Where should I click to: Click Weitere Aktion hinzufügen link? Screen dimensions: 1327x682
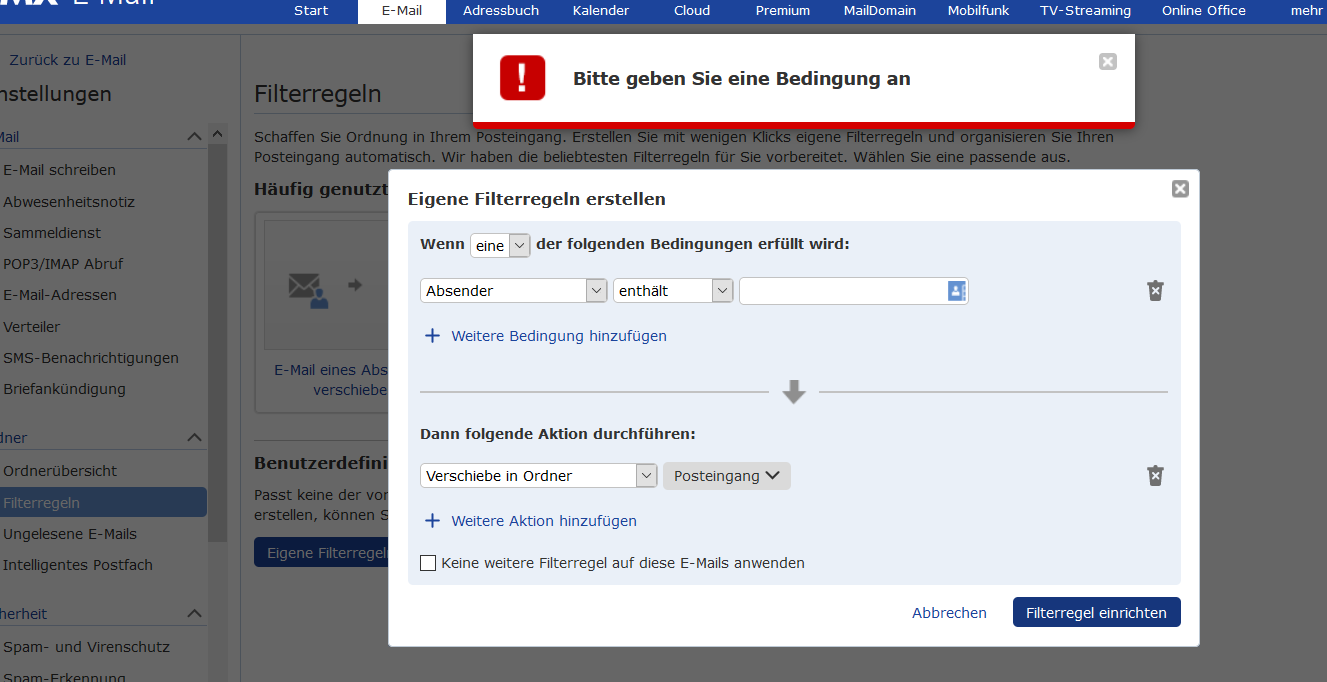point(544,521)
